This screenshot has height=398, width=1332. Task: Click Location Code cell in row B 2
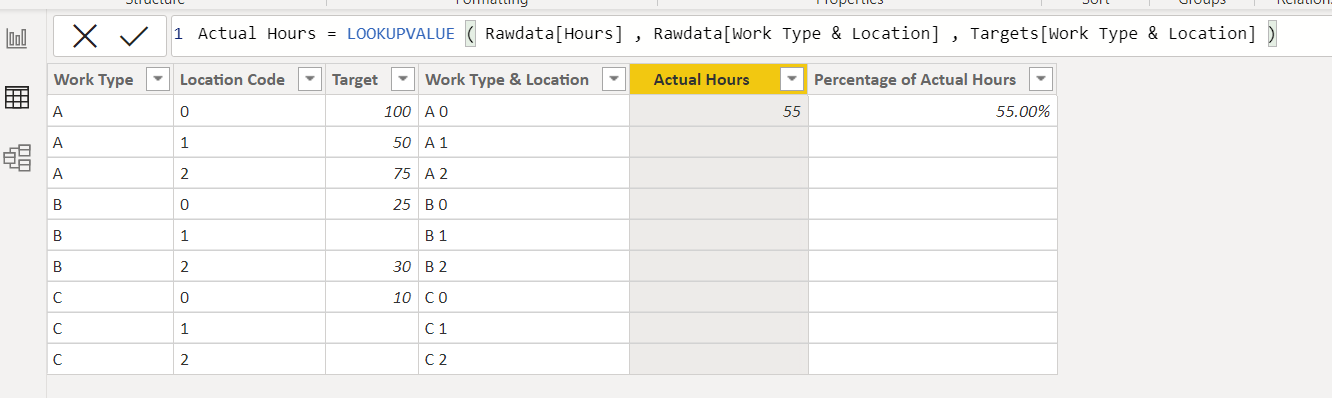[x=249, y=266]
